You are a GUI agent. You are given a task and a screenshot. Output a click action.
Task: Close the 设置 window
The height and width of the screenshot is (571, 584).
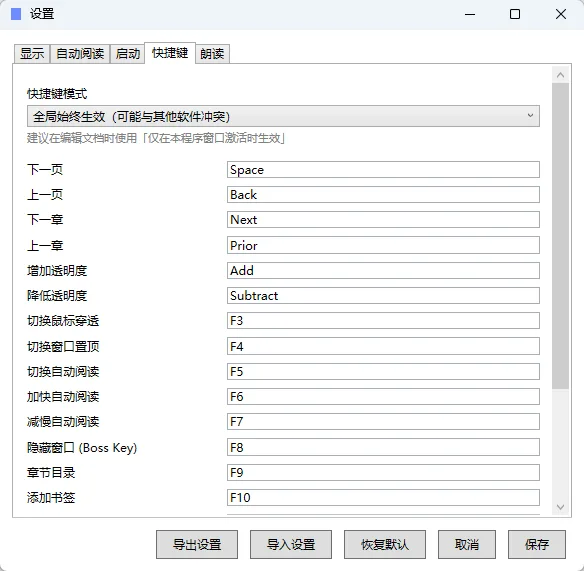(561, 15)
